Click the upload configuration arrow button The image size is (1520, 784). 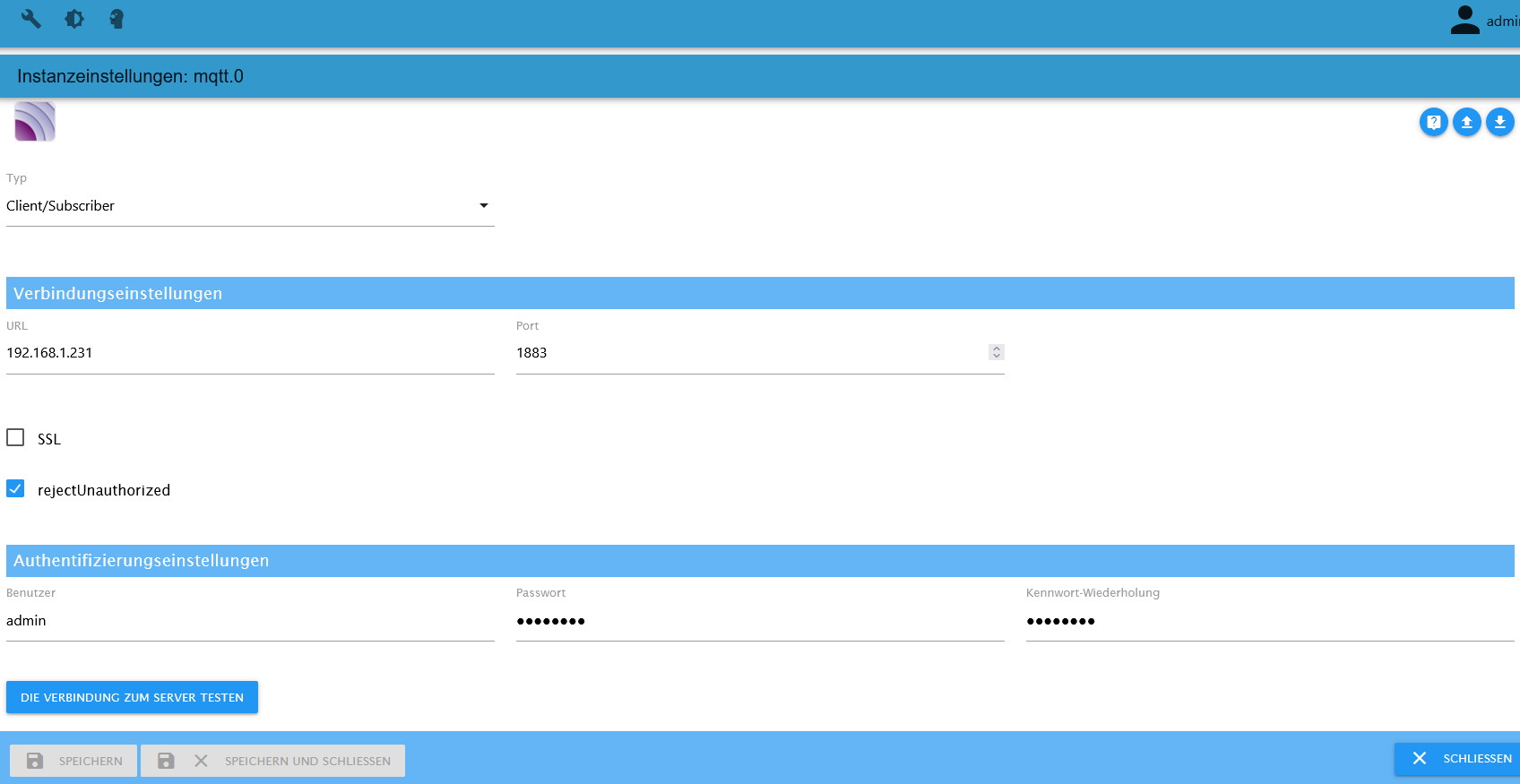pyautogui.click(x=1466, y=122)
